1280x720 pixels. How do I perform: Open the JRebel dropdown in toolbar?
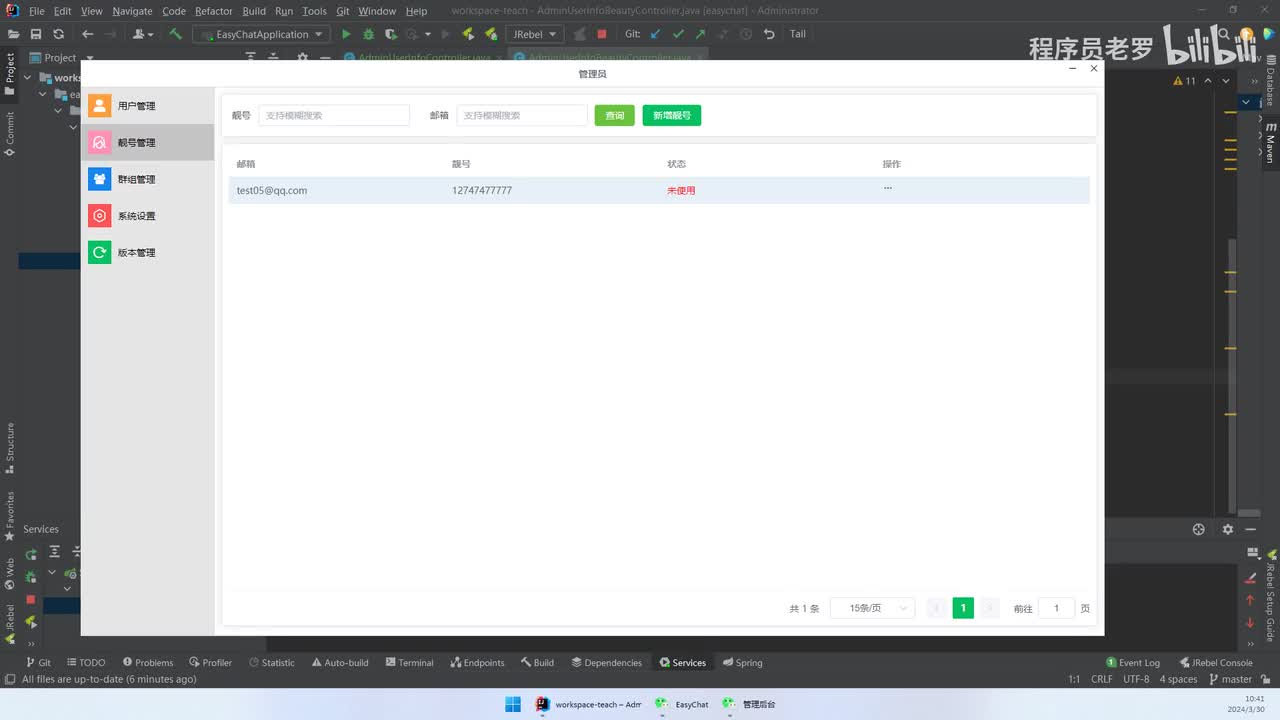(x=534, y=34)
